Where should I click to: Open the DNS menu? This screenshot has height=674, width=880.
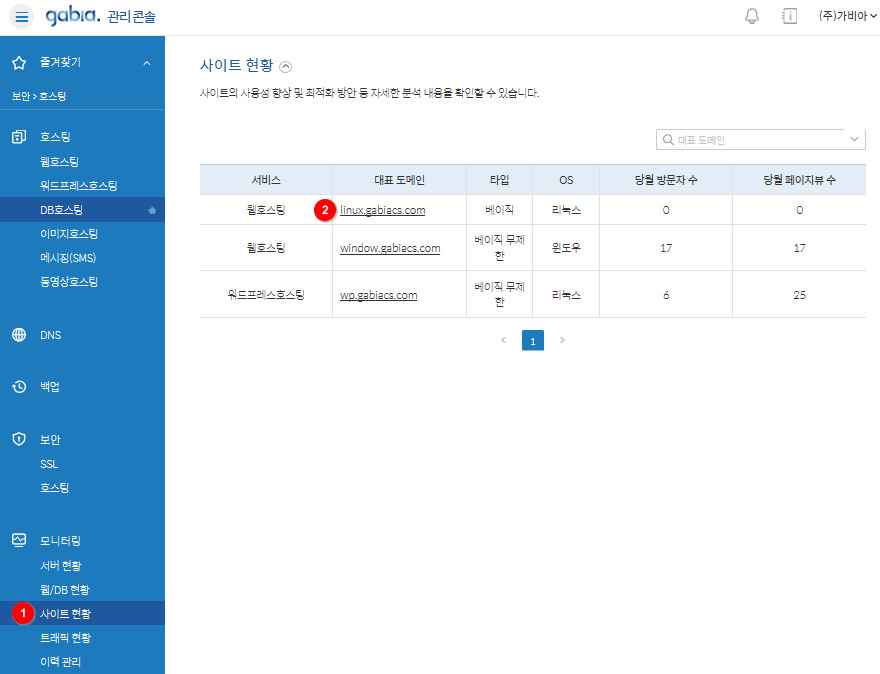pos(51,335)
